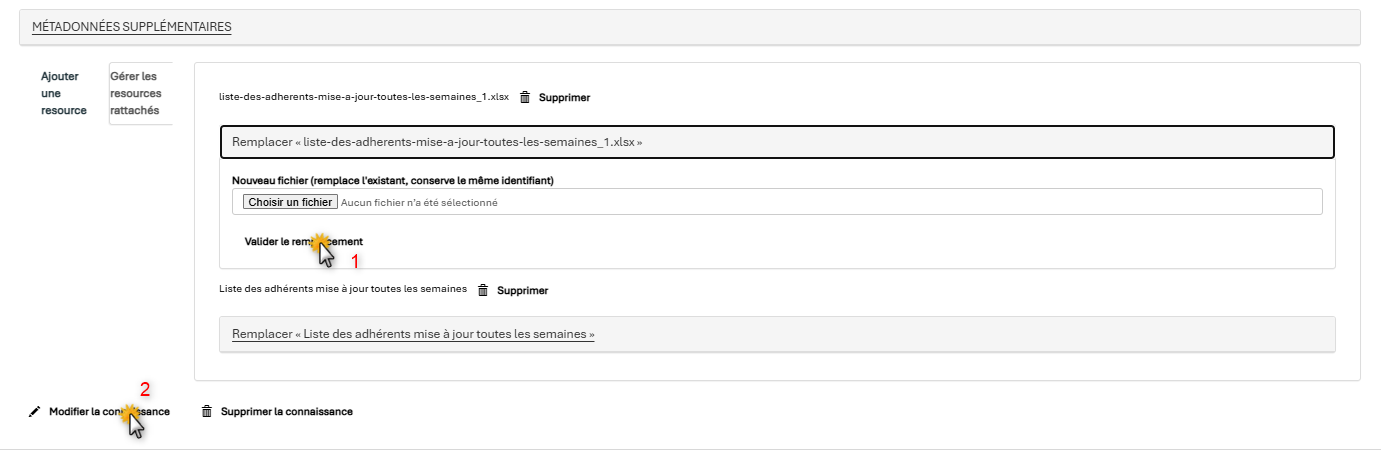Click the Supprimer la connaissance text

pyautogui.click(x=287, y=411)
